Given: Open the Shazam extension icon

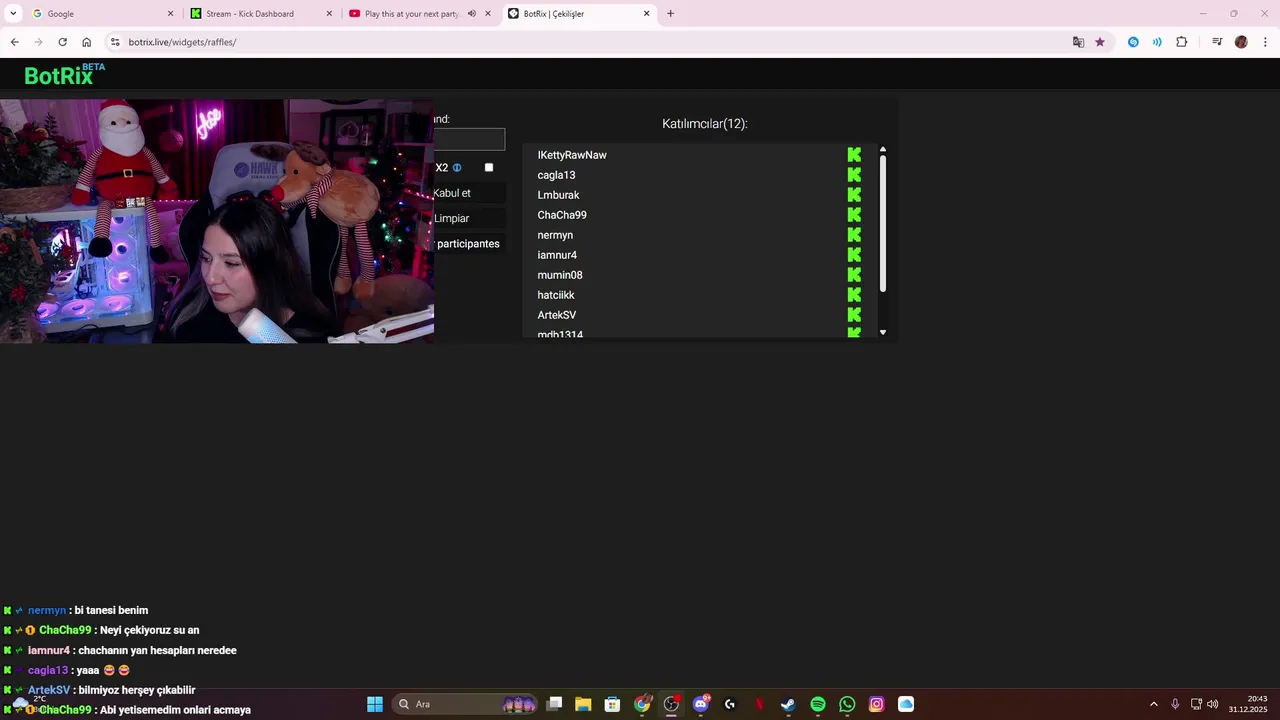Looking at the screenshot, I should 1133,42.
